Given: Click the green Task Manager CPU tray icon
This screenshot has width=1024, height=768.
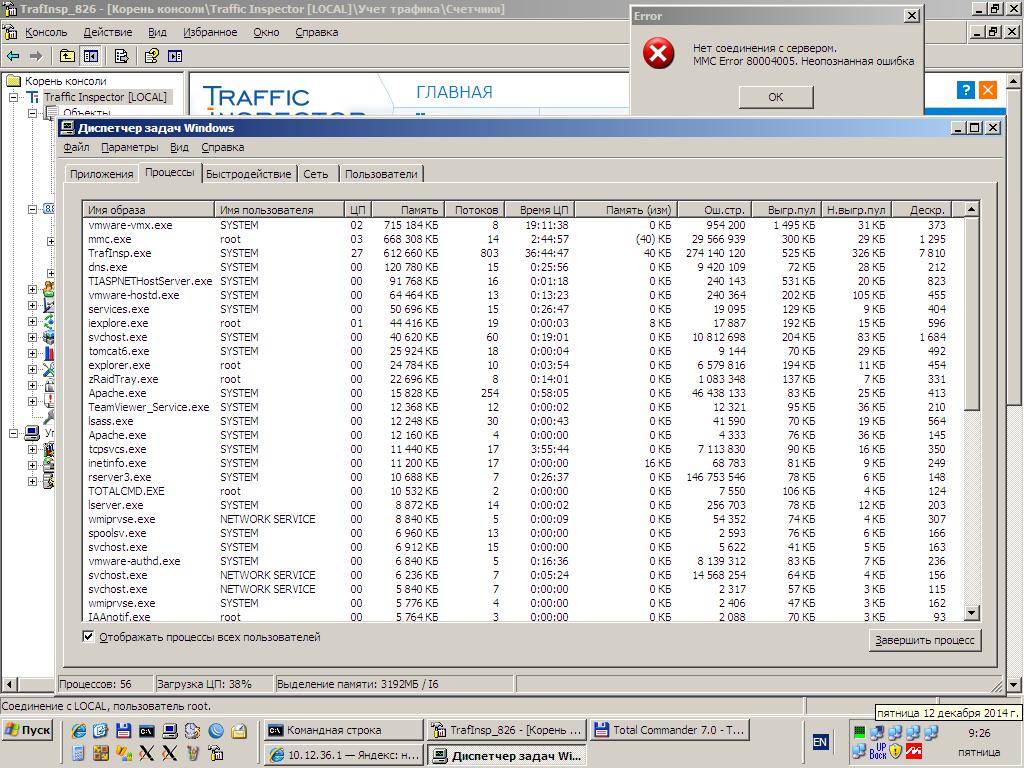Looking at the screenshot, I should (x=859, y=732).
